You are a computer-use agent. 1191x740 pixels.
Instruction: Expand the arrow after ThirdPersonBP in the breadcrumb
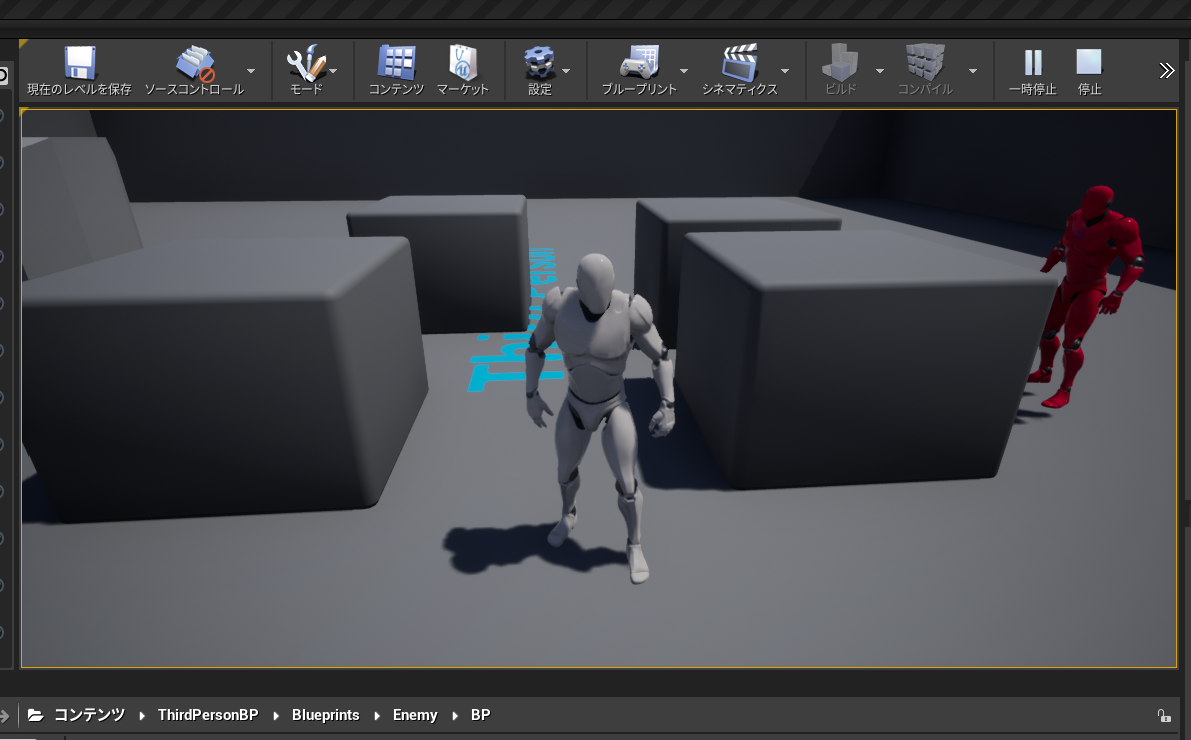pos(276,716)
